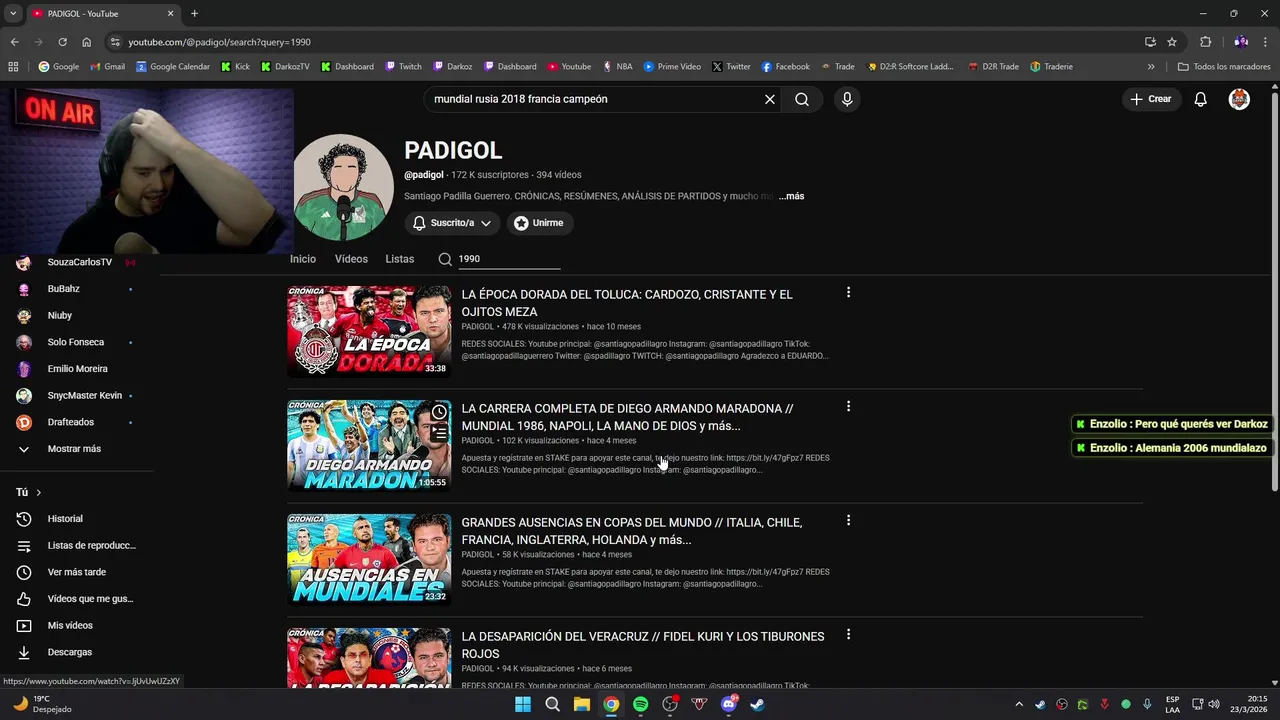Image resolution: width=1280 pixels, height=720 pixels.
Task: Open Ver más tarde in sidebar
Action: (x=78, y=572)
